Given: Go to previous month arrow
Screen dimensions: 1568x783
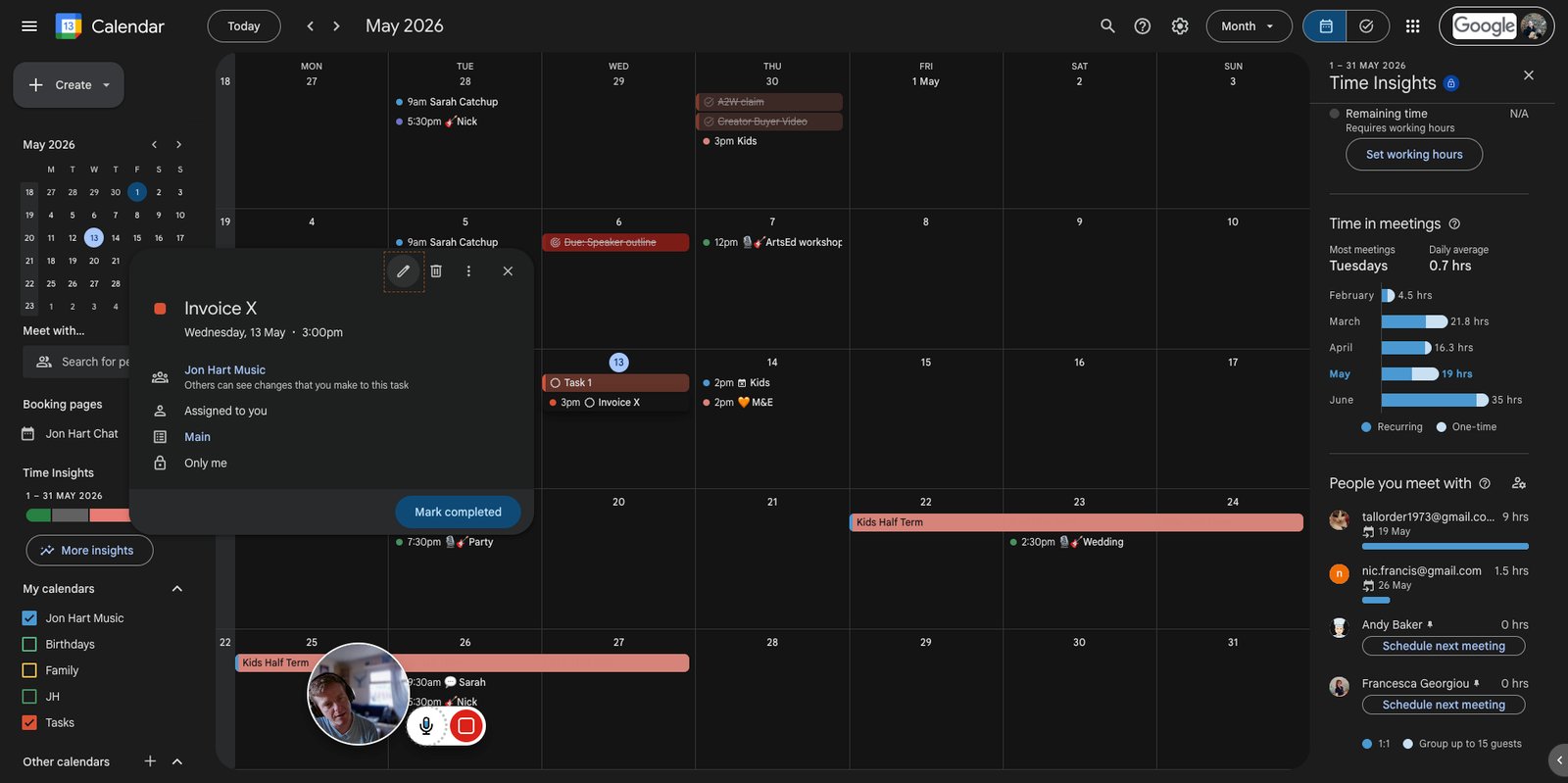Looking at the screenshot, I should click(x=310, y=26).
